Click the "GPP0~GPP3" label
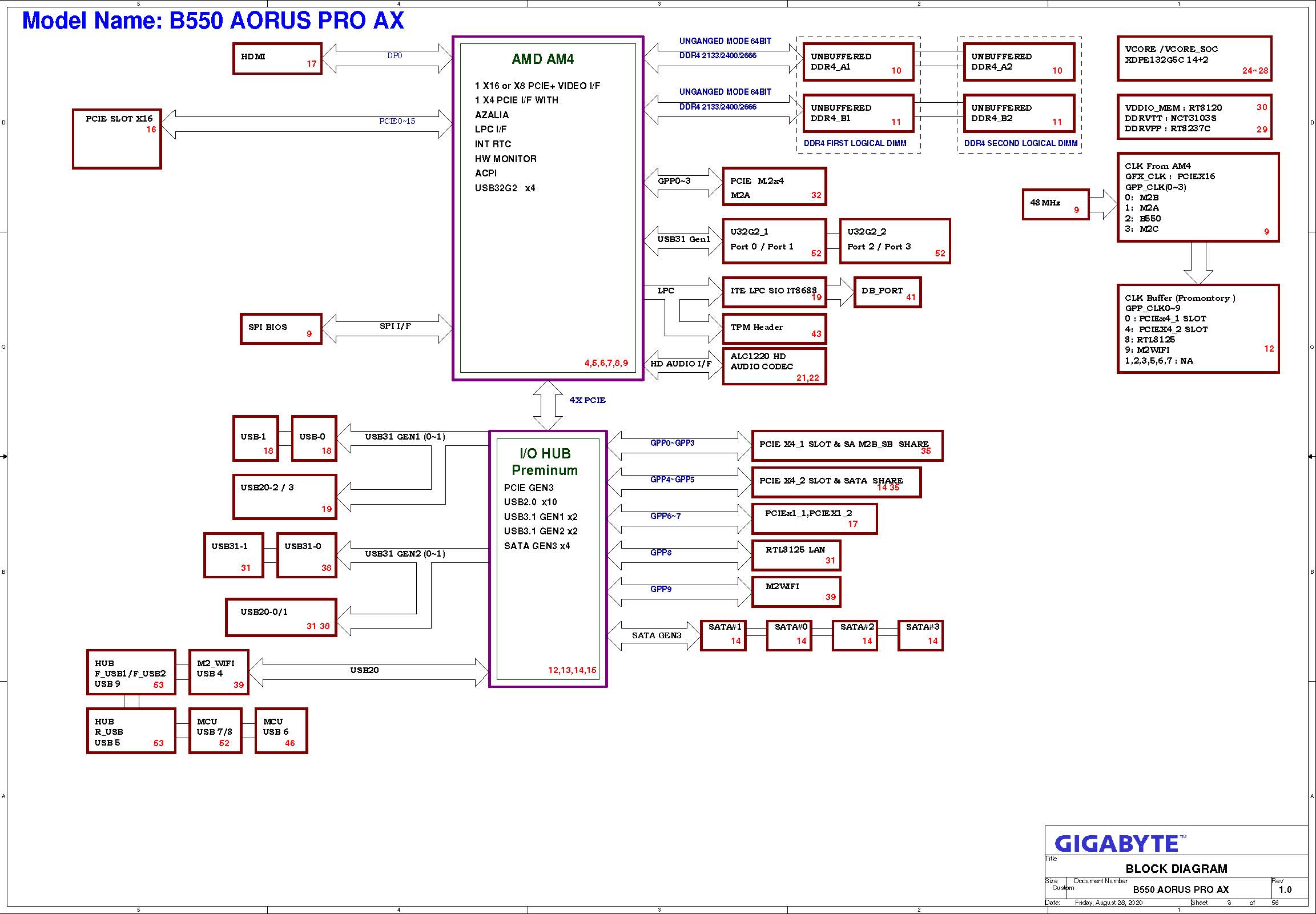 [673, 443]
